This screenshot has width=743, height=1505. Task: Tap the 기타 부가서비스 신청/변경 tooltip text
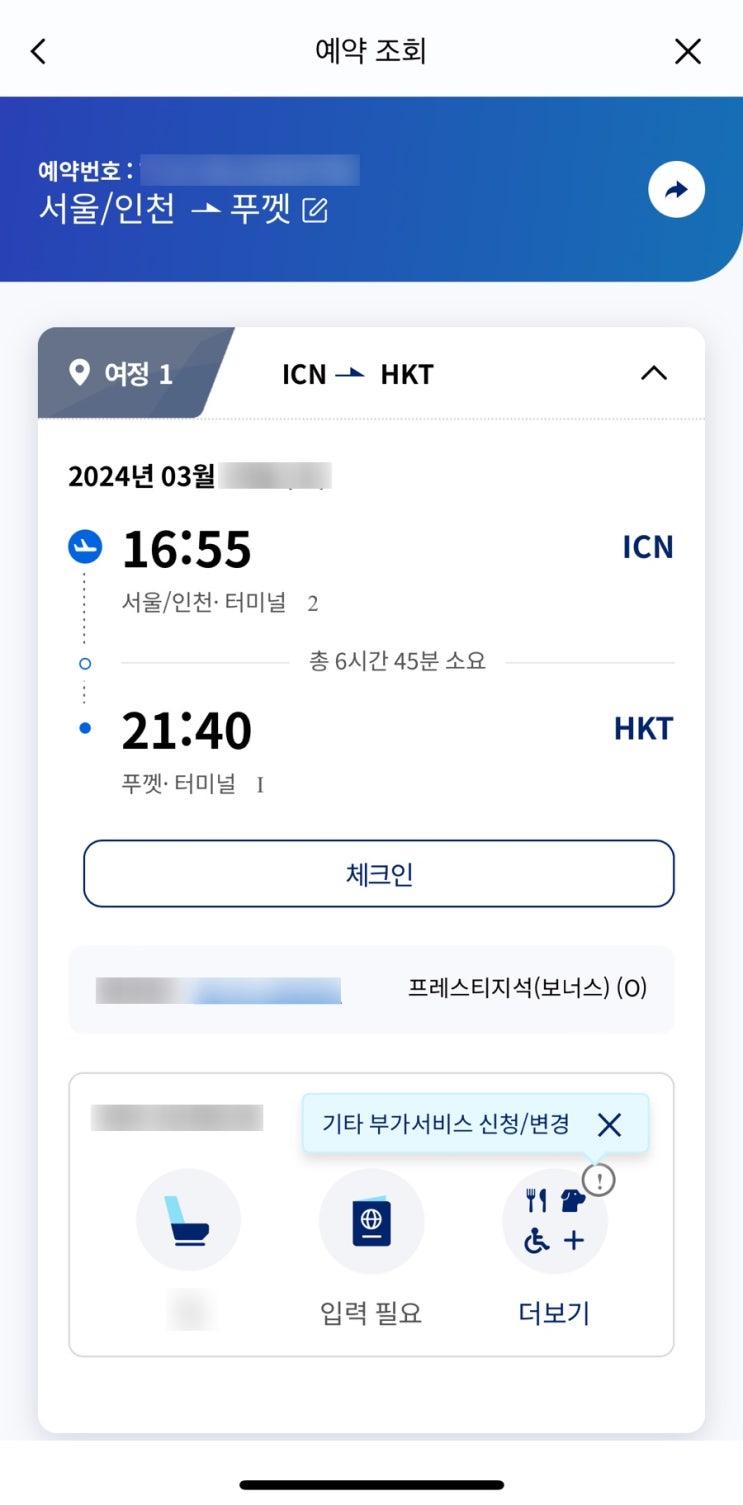[446, 1124]
